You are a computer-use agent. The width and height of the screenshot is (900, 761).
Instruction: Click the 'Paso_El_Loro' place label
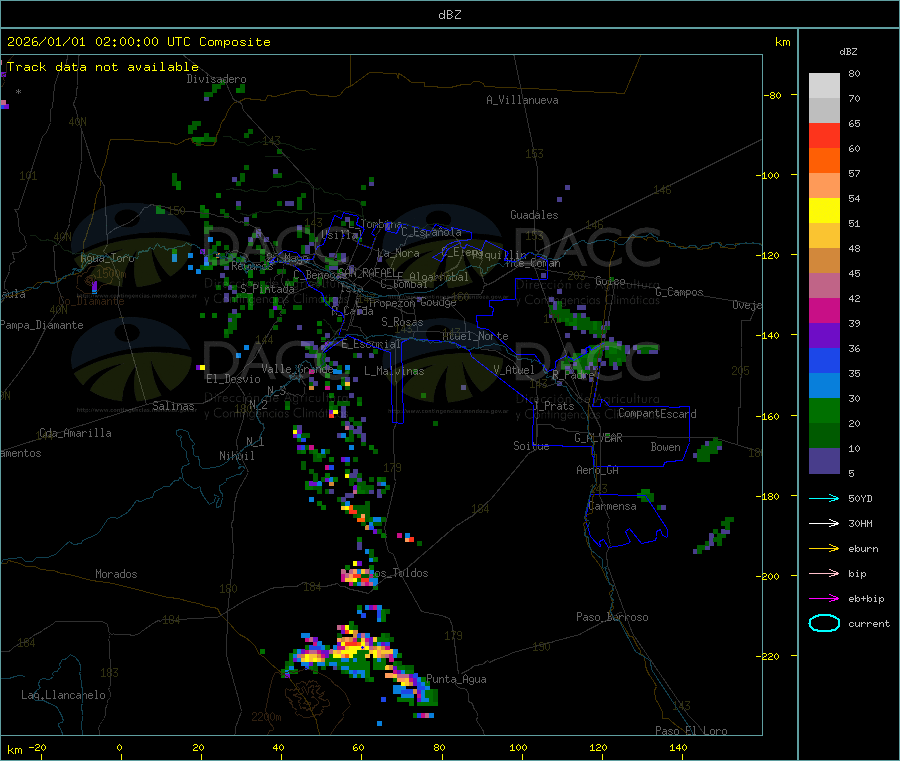[691, 731]
